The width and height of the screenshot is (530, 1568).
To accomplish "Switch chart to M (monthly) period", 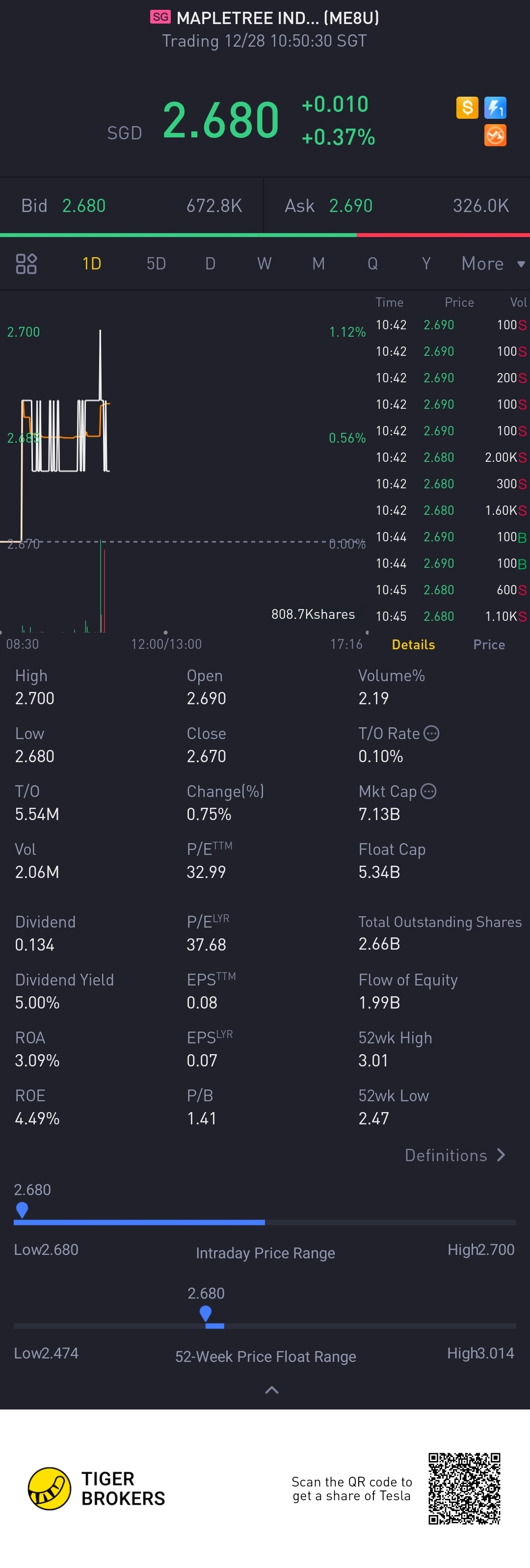I will (318, 264).
